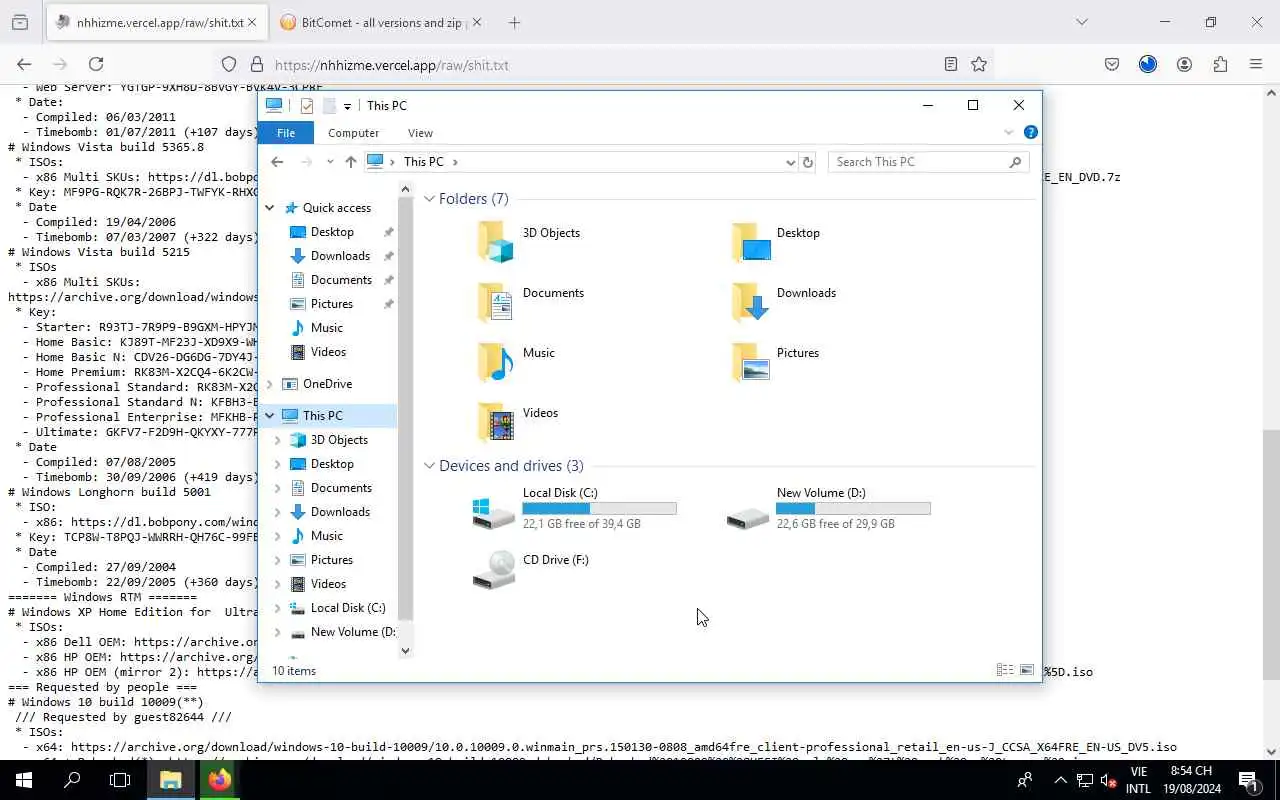Image resolution: width=1280 pixels, height=800 pixels.
Task: Click the Local Disk (C:) capacity bar
Action: point(599,509)
